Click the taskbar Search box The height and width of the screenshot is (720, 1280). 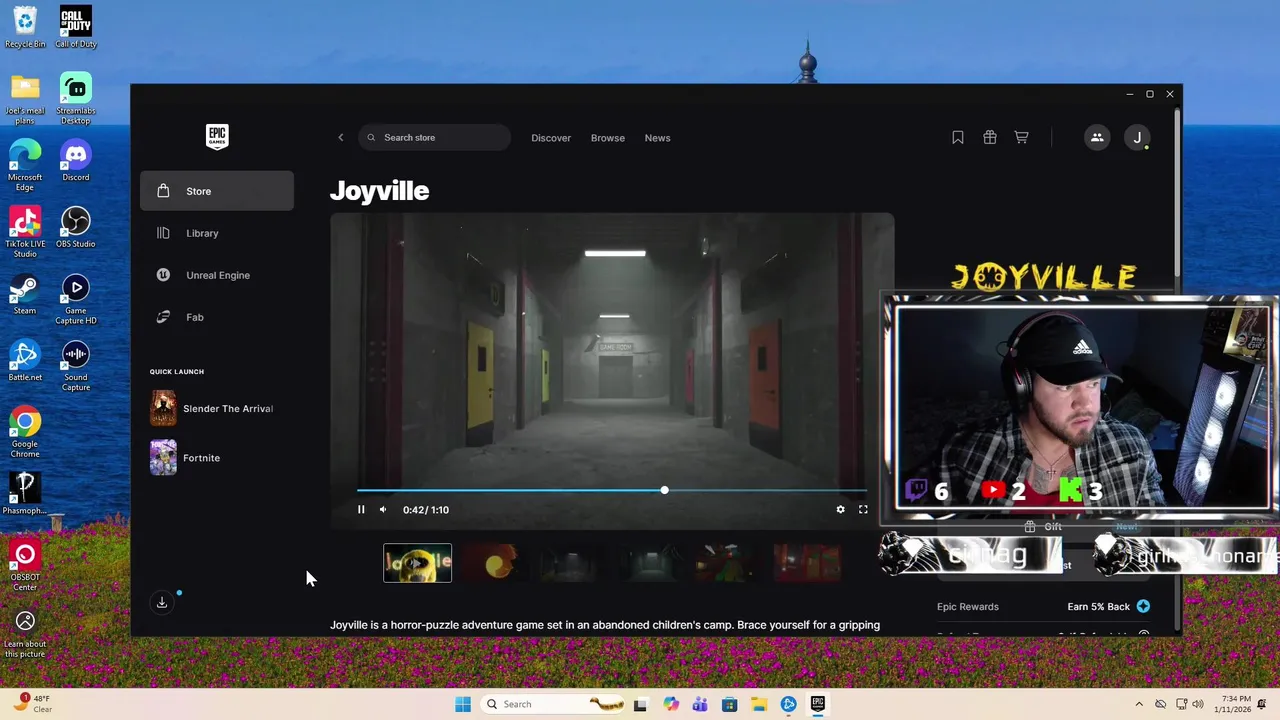click(x=554, y=704)
